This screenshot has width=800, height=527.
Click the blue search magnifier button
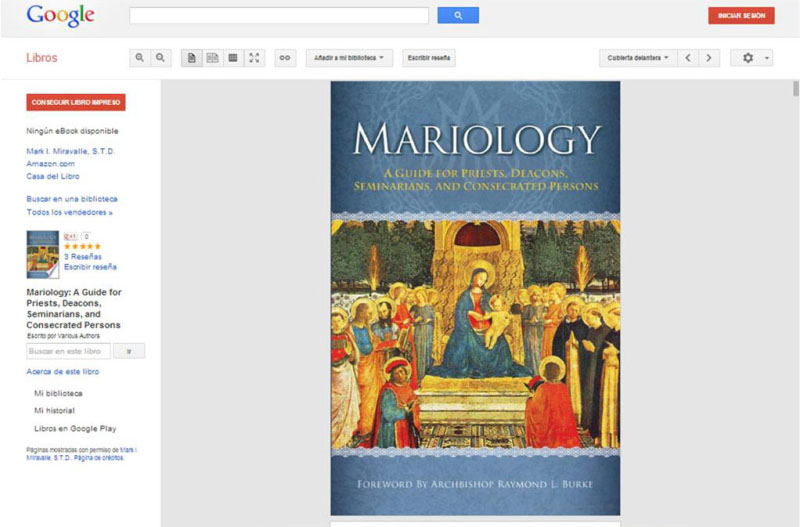tap(458, 15)
